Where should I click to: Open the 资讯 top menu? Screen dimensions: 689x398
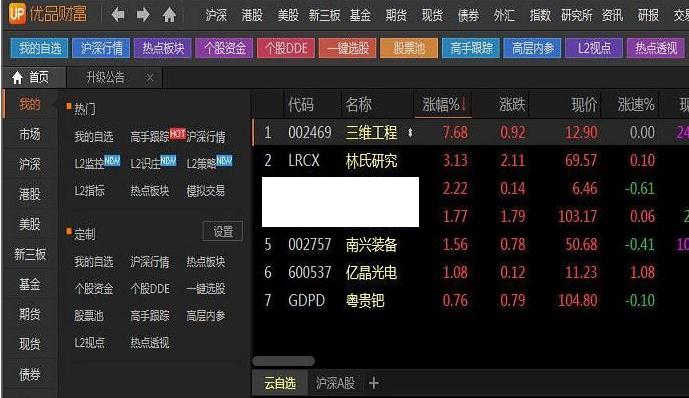pos(613,15)
